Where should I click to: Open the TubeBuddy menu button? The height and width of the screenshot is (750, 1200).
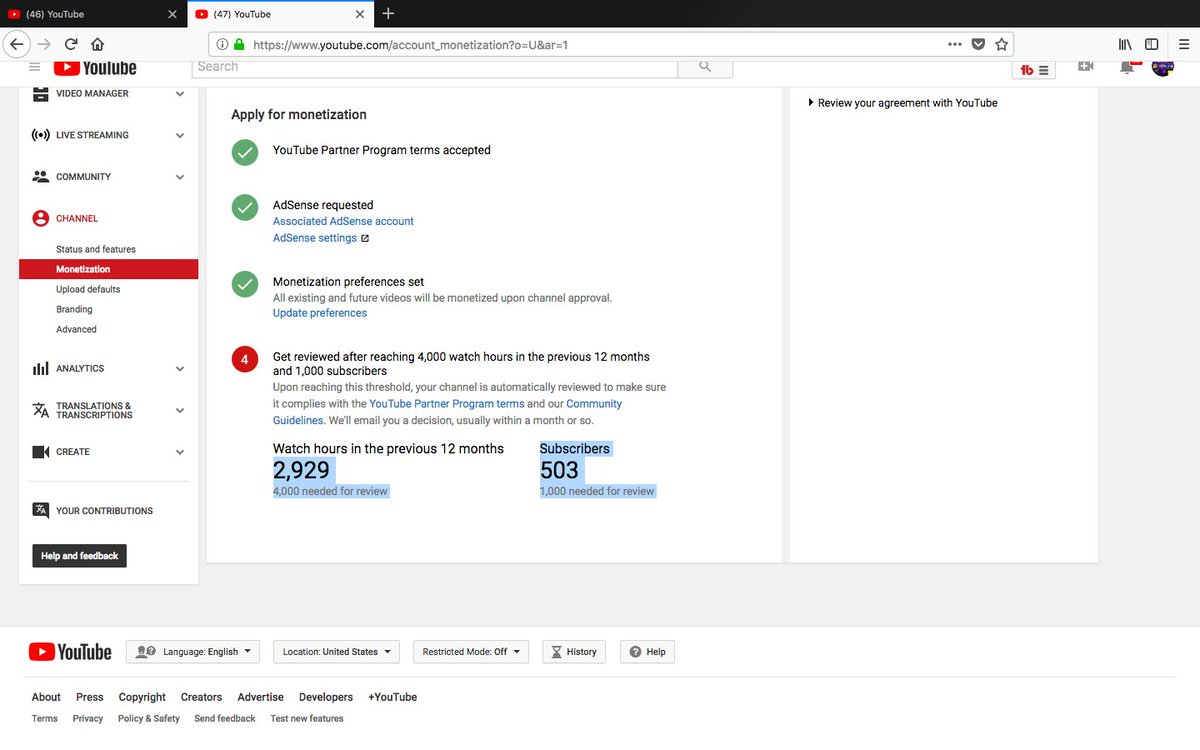click(1034, 69)
